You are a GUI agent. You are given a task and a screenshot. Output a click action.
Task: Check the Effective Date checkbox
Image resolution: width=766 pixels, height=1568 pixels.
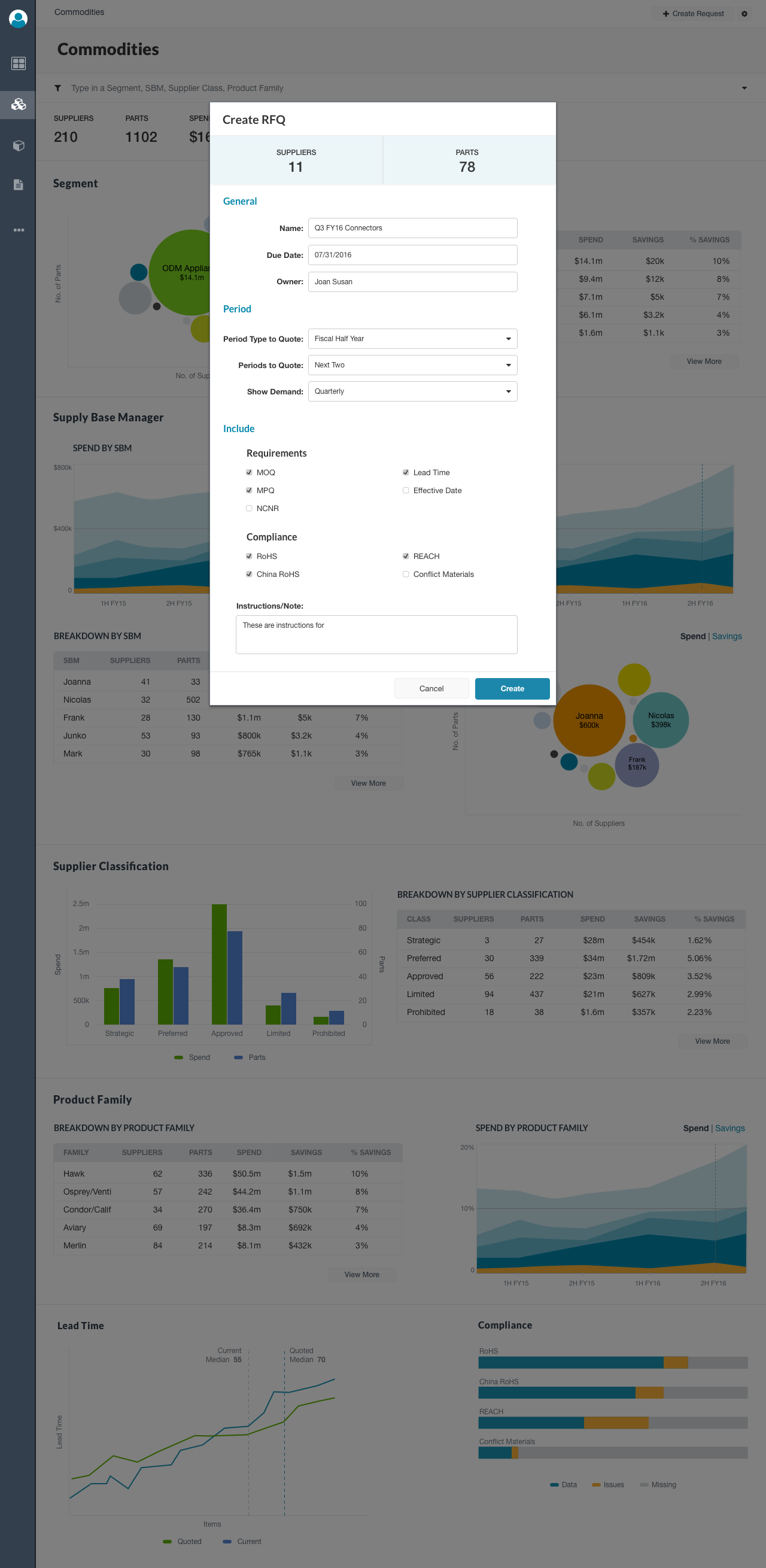pyautogui.click(x=406, y=491)
